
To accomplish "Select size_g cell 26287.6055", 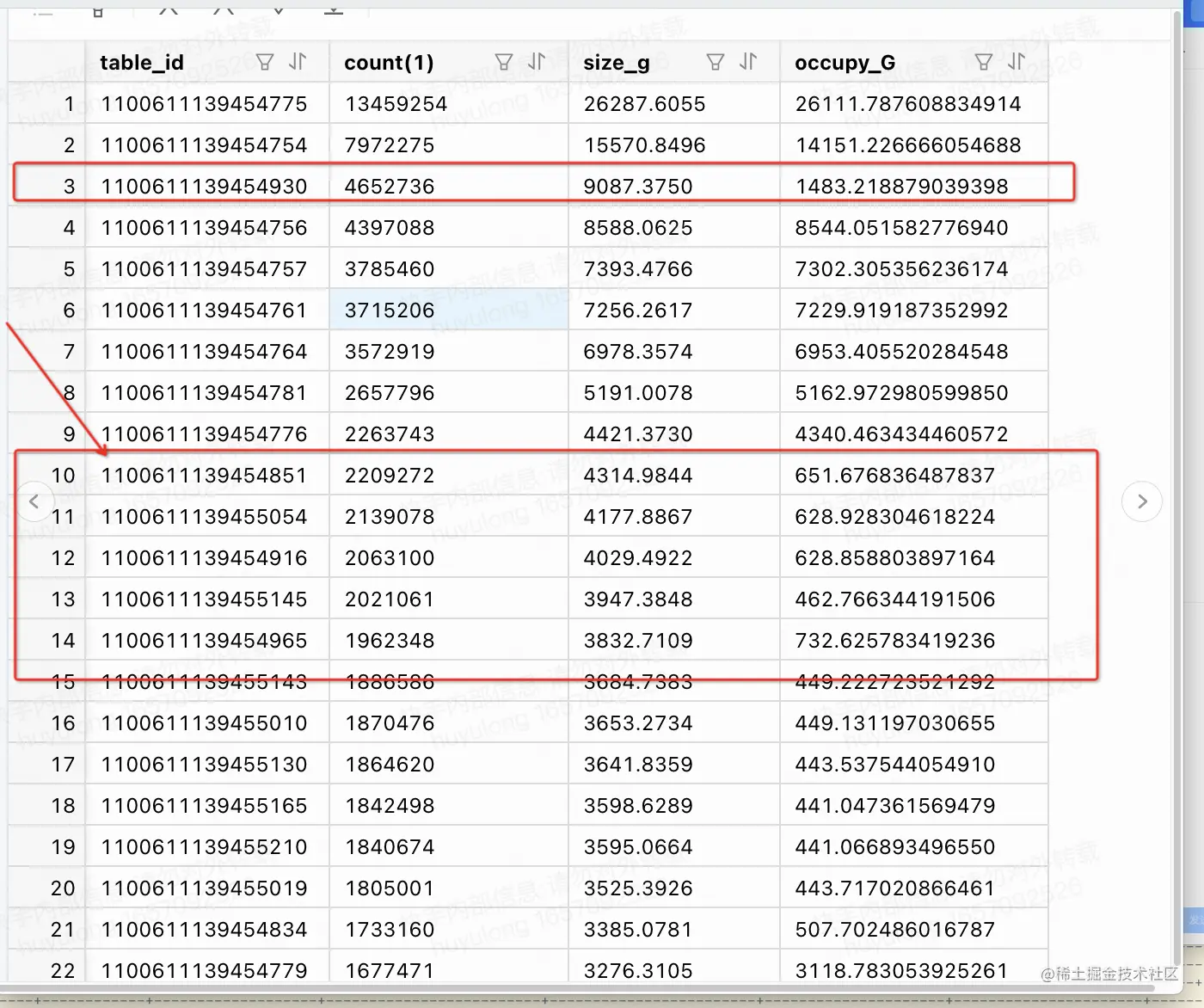I will 674,104.
